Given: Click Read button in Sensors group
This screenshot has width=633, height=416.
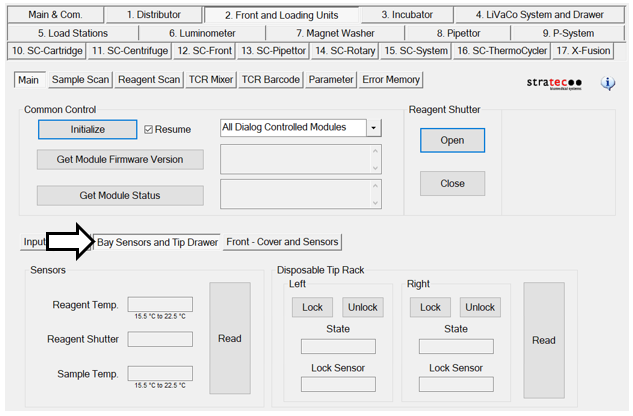Looking at the screenshot, I should coord(229,339).
